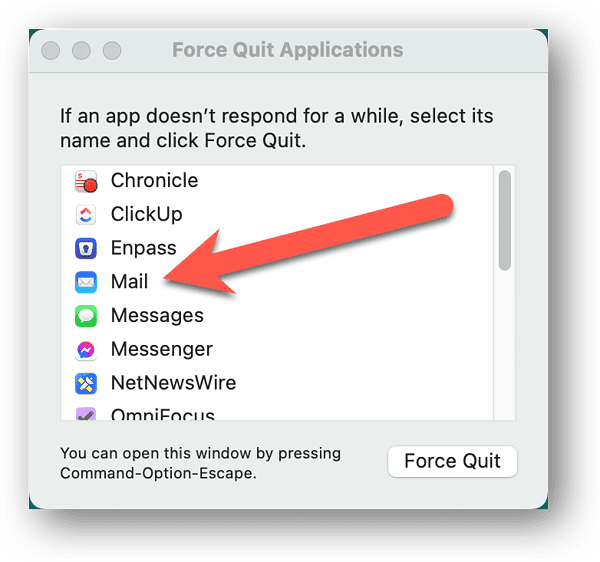Image resolution: width=600 pixels, height=562 pixels.
Task: Choose Enpass from the list
Action: (x=143, y=248)
